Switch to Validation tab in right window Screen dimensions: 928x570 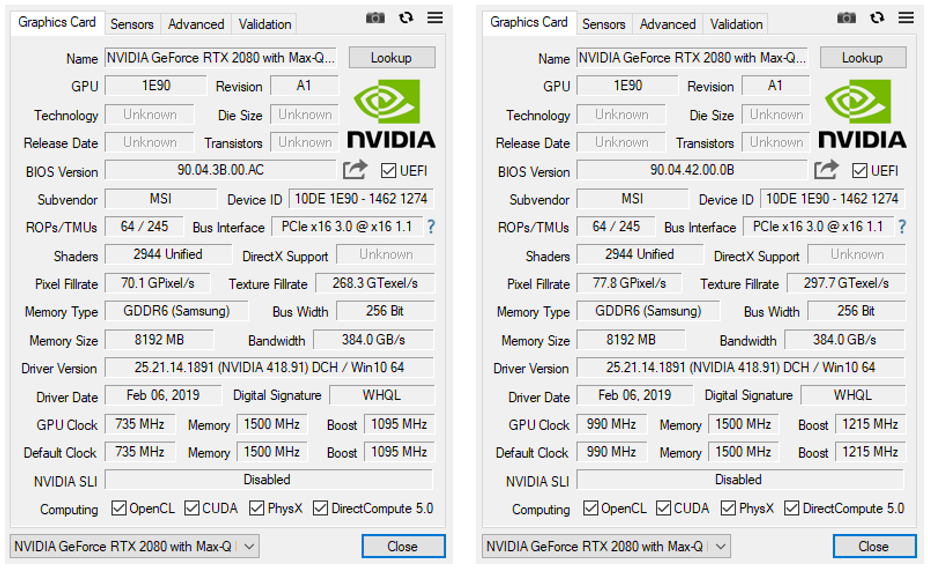[x=736, y=24]
